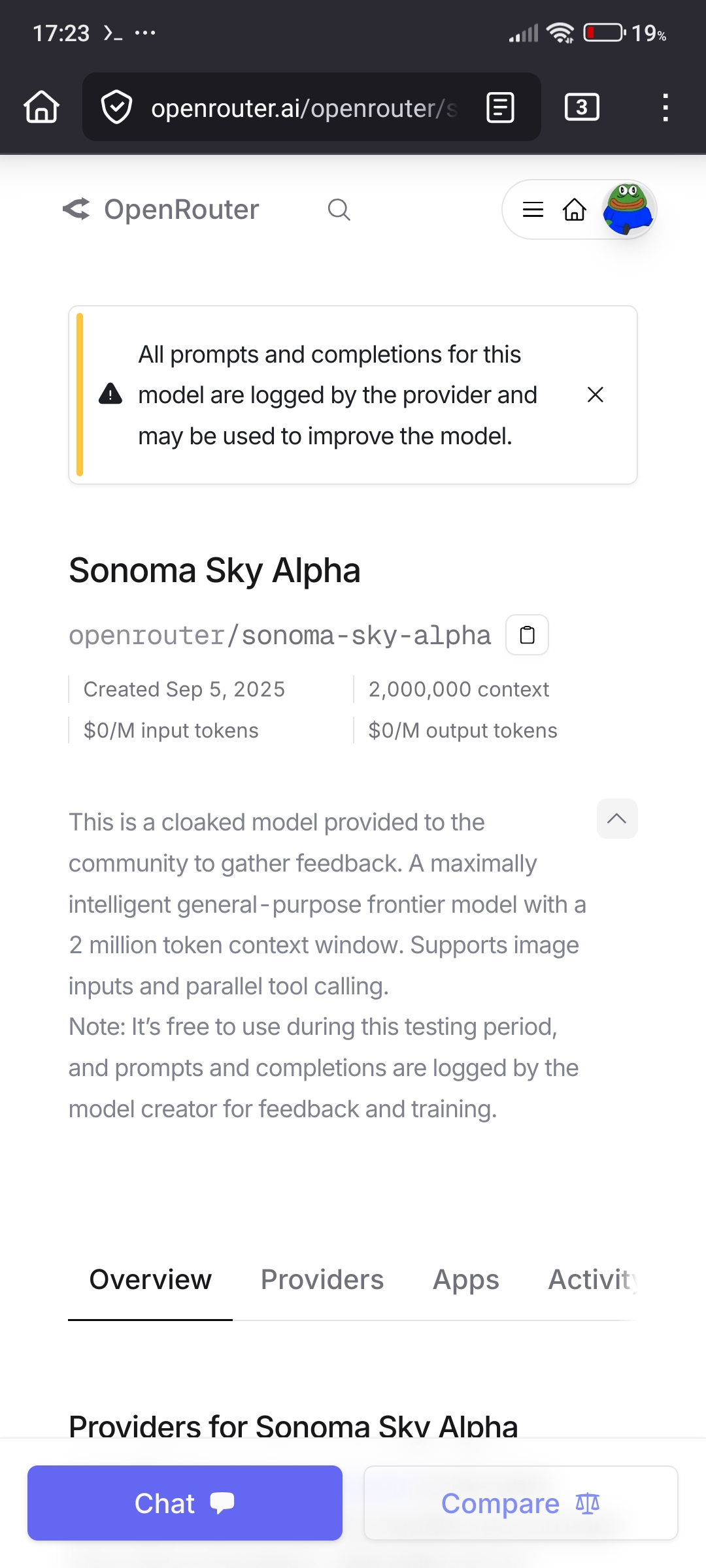
Task: Open reader mode icon in address bar
Action: click(501, 107)
